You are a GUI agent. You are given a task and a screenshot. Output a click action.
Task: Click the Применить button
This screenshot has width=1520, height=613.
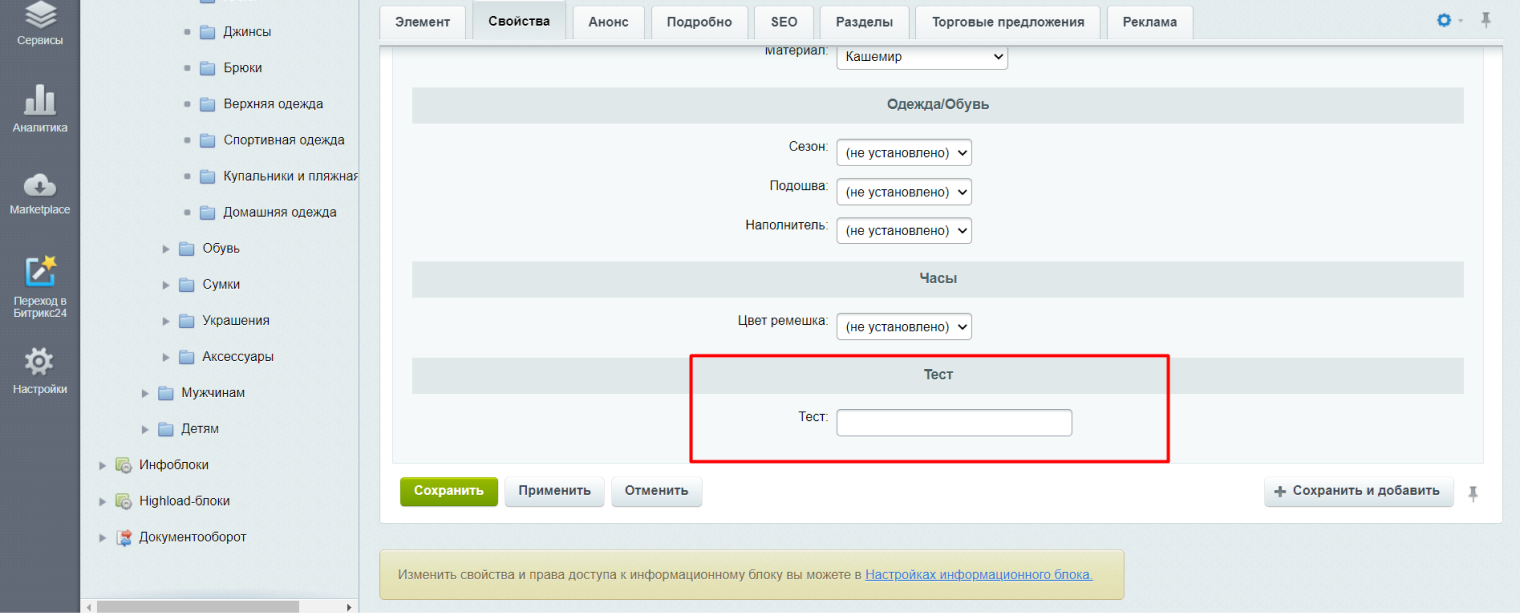click(x=554, y=491)
